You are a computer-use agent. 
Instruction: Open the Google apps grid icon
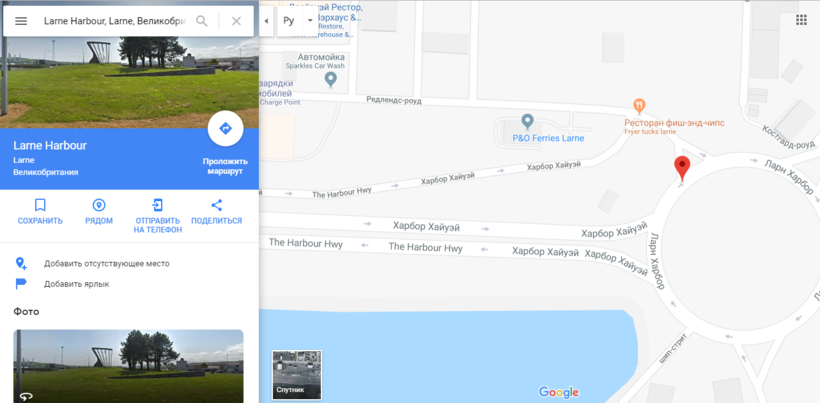pos(801,20)
